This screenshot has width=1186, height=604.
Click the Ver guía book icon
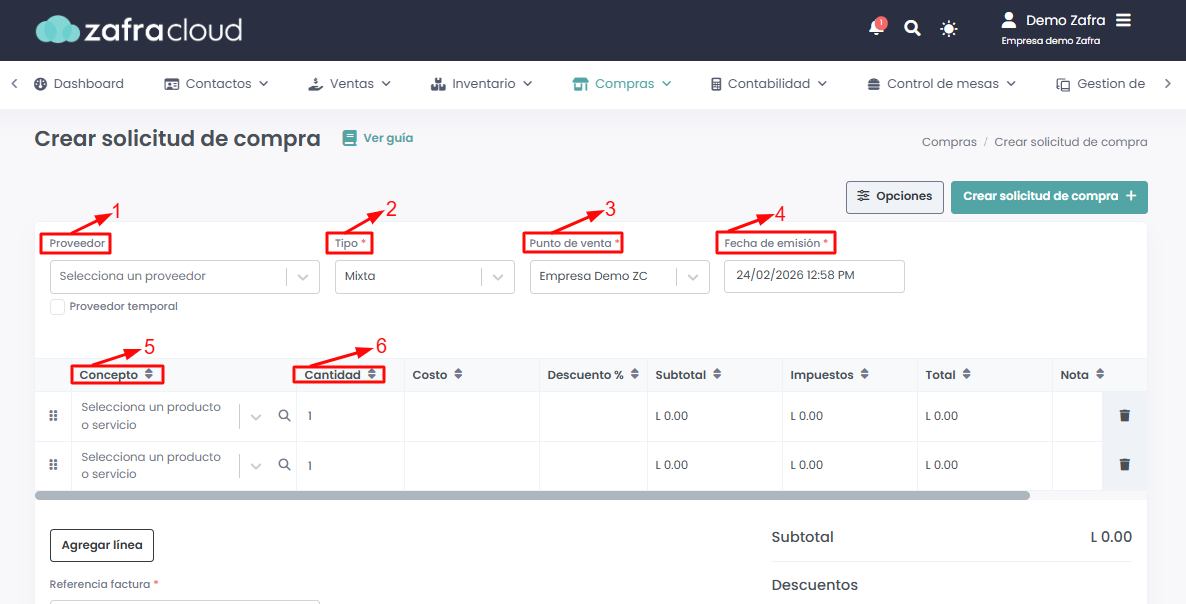(x=349, y=138)
